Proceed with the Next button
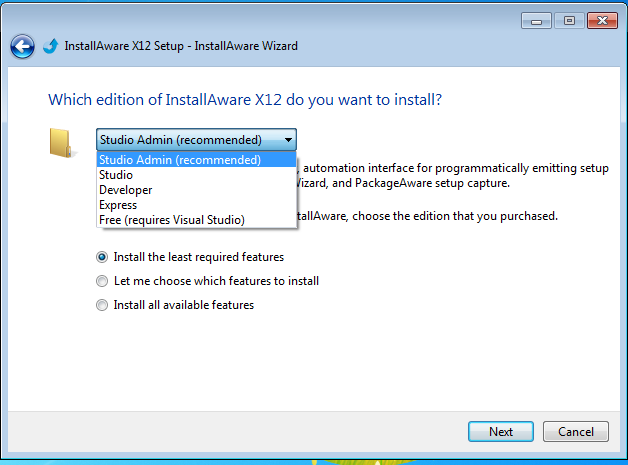 coord(501,431)
